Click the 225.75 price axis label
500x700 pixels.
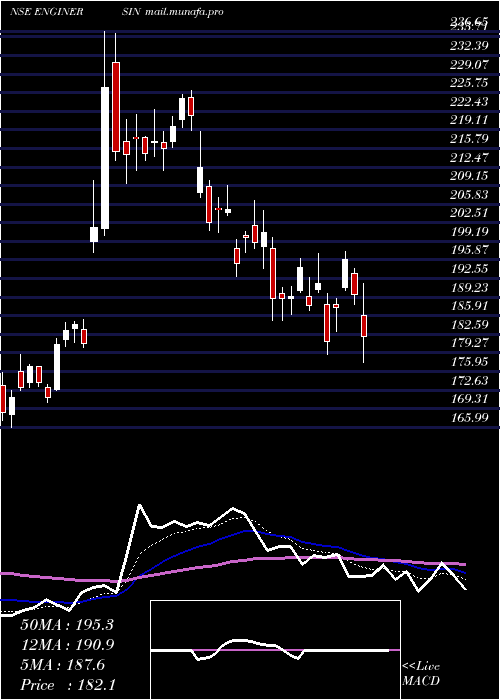click(467, 83)
